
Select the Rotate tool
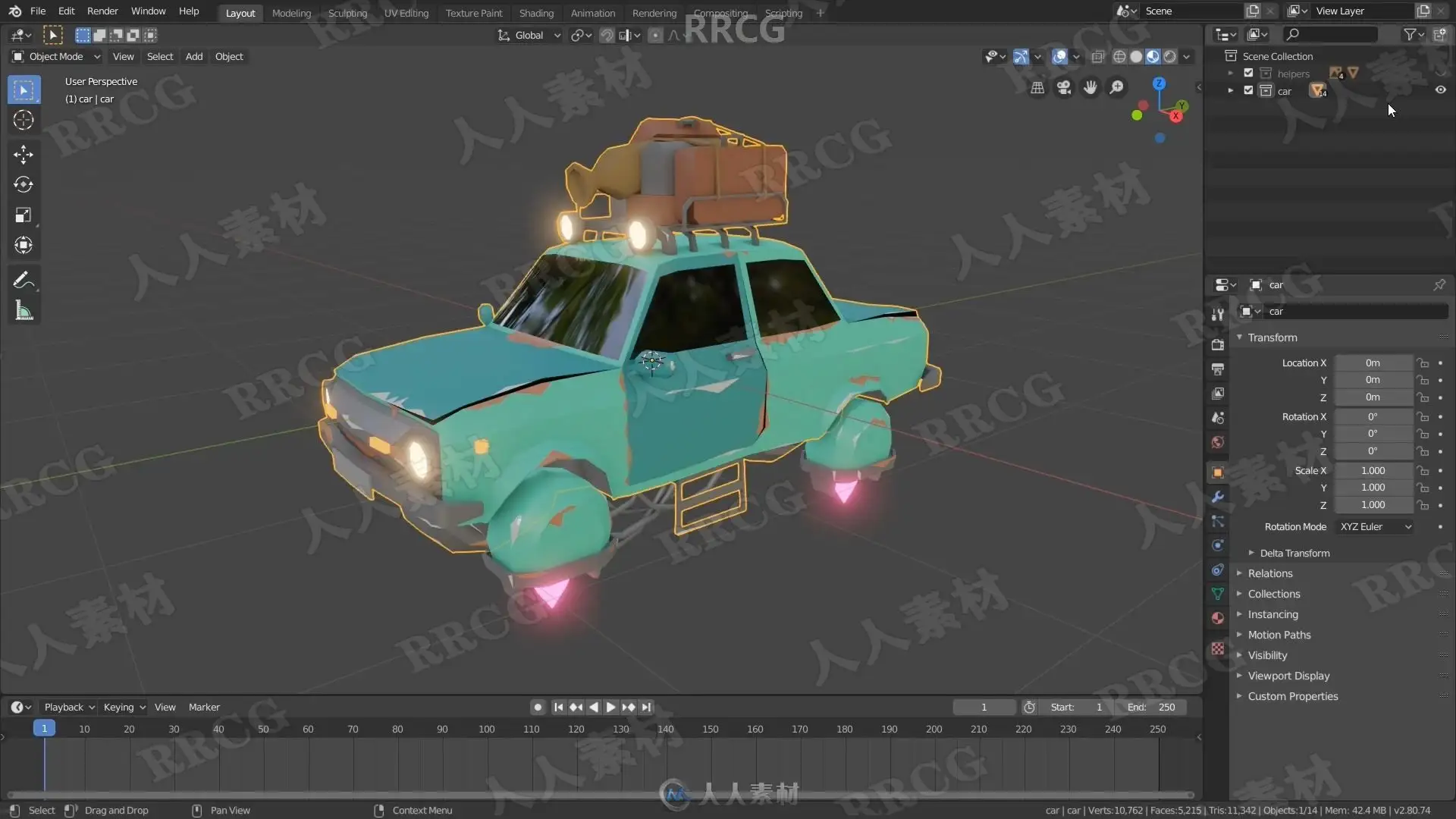coord(23,184)
